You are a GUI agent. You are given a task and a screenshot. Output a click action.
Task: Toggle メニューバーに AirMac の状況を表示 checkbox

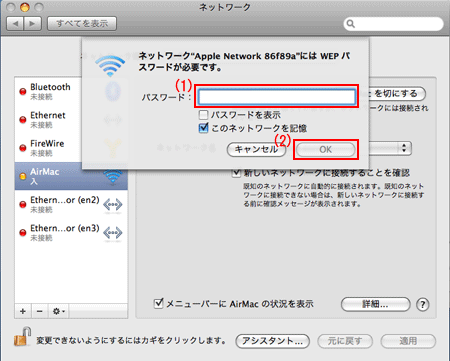(x=158, y=303)
